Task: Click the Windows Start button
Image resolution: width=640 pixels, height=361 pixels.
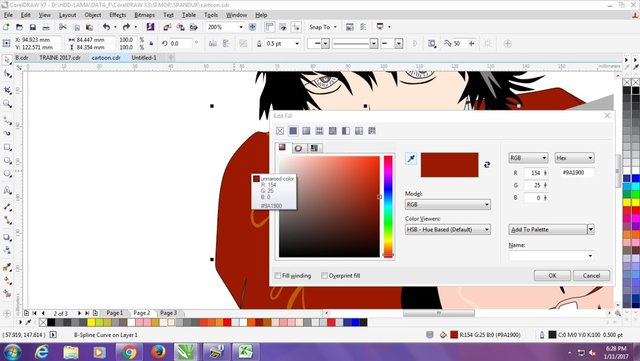Action: point(12,352)
